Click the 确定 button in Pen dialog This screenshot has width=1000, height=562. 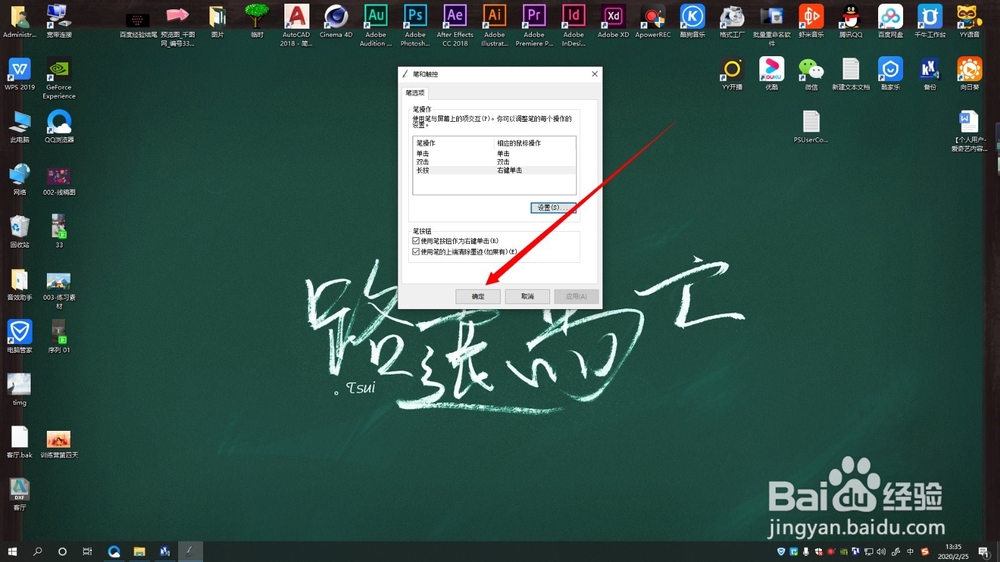pyautogui.click(x=478, y=296)
